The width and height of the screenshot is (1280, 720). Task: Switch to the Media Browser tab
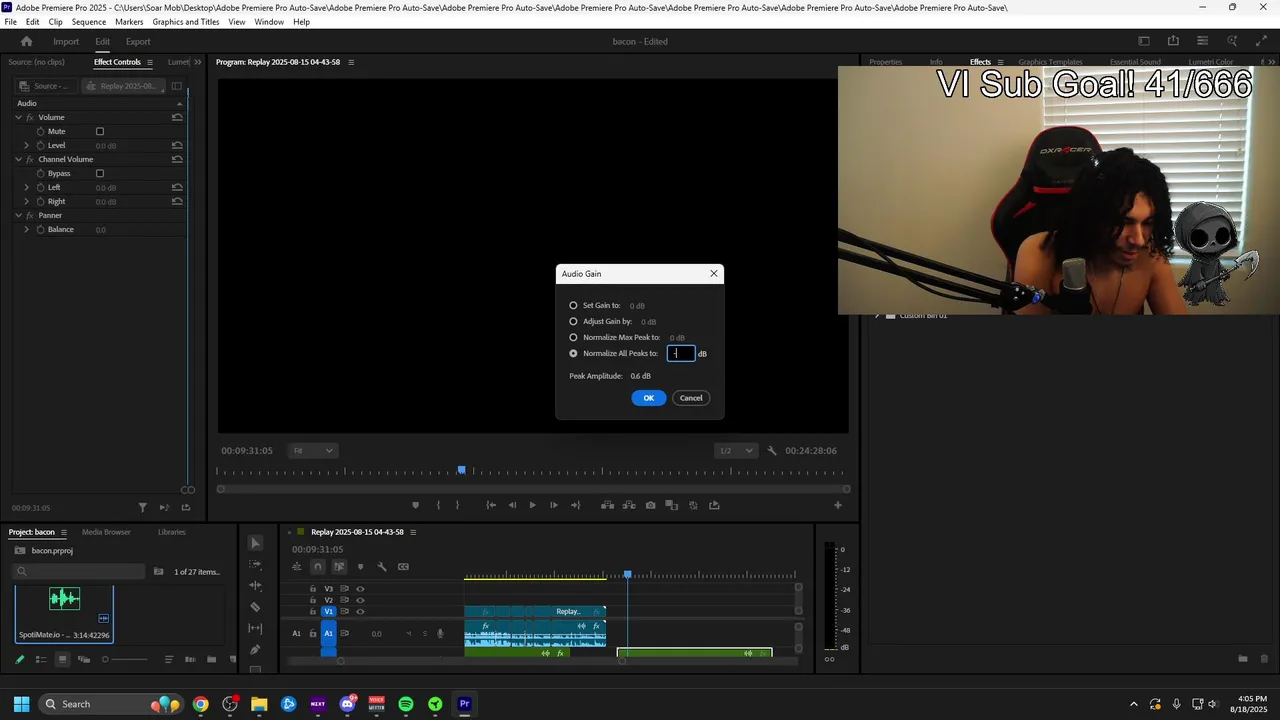pyautogui.click(x=106, y=532)
